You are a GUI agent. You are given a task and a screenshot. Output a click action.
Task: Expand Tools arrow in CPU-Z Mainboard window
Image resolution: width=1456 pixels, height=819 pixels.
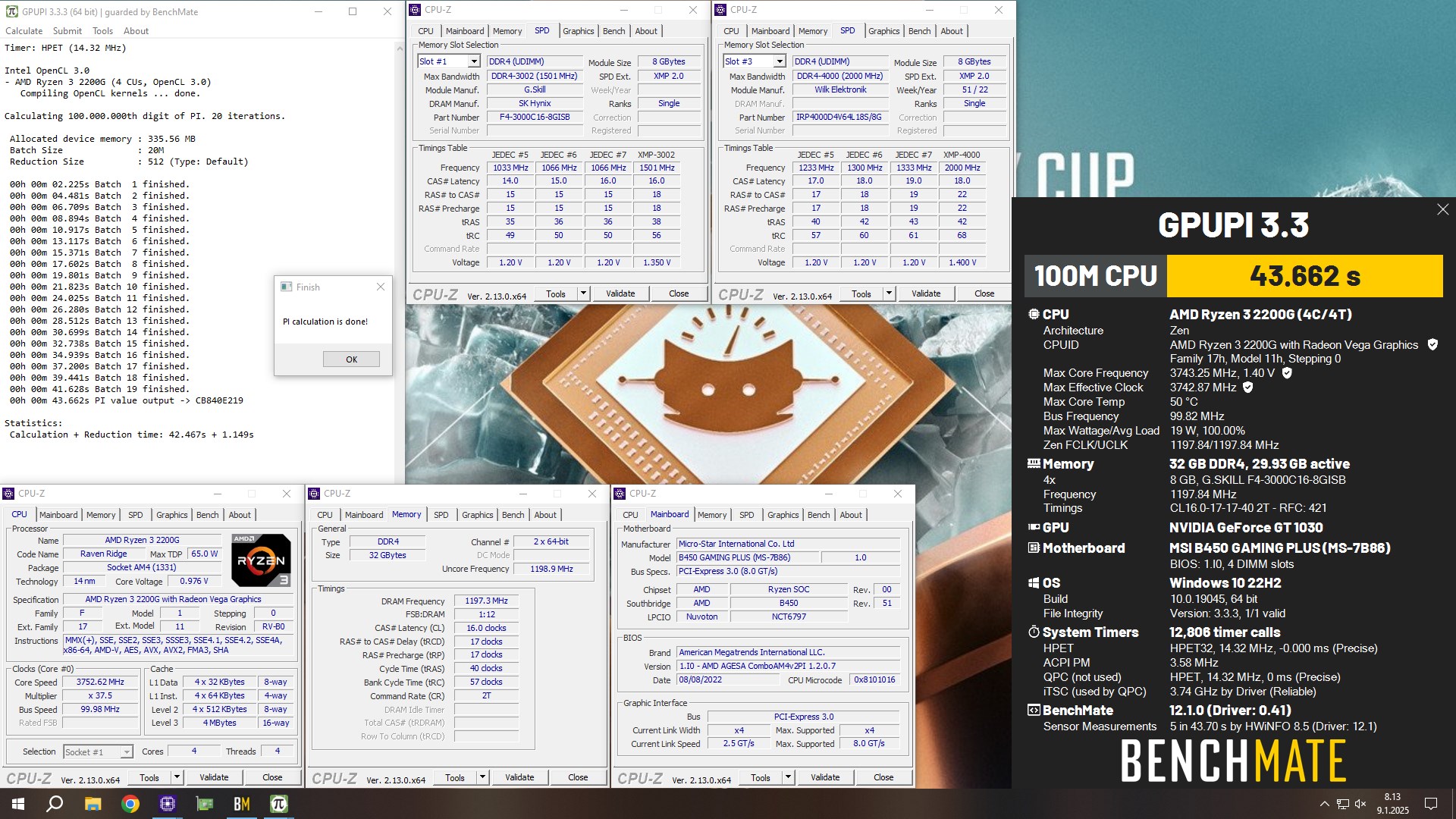pyautogui.click(x=788, y=777)
